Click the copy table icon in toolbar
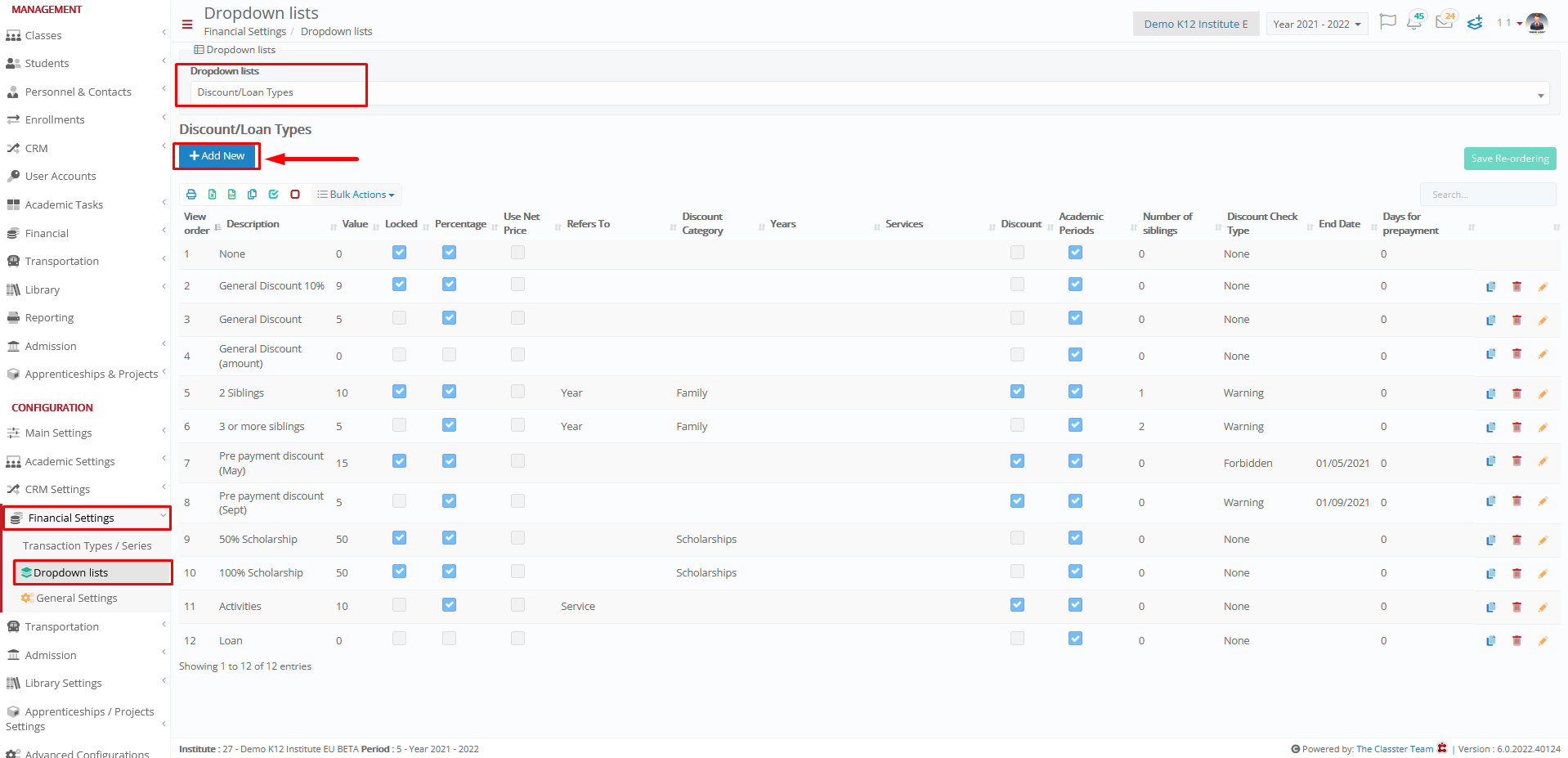 [253, 195]
